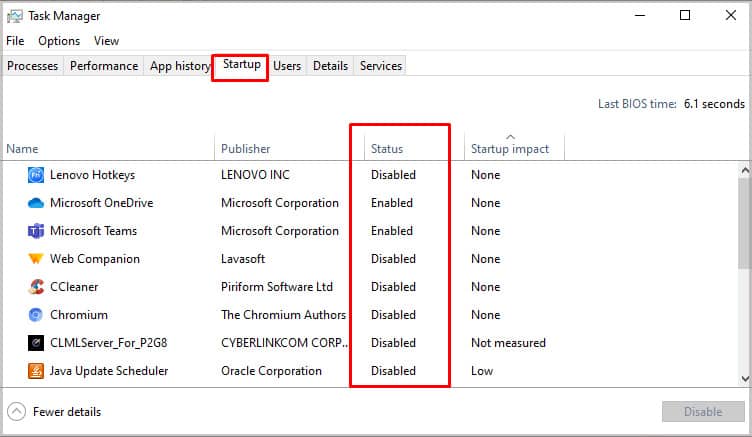
Task: Select the Java Update Scheduler name
Action: coord(109,371)
